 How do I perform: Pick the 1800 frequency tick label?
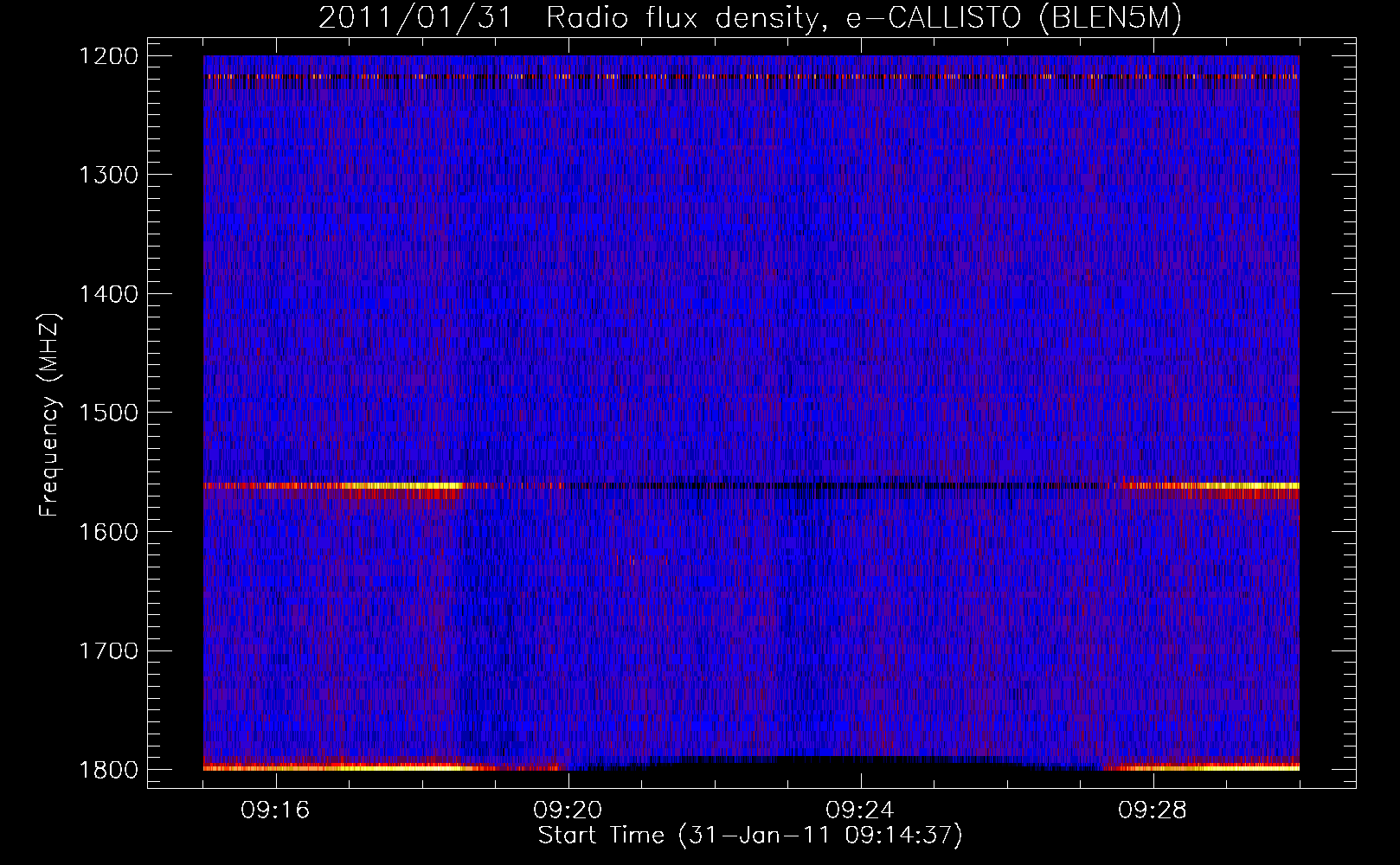(x=108, y=770)
